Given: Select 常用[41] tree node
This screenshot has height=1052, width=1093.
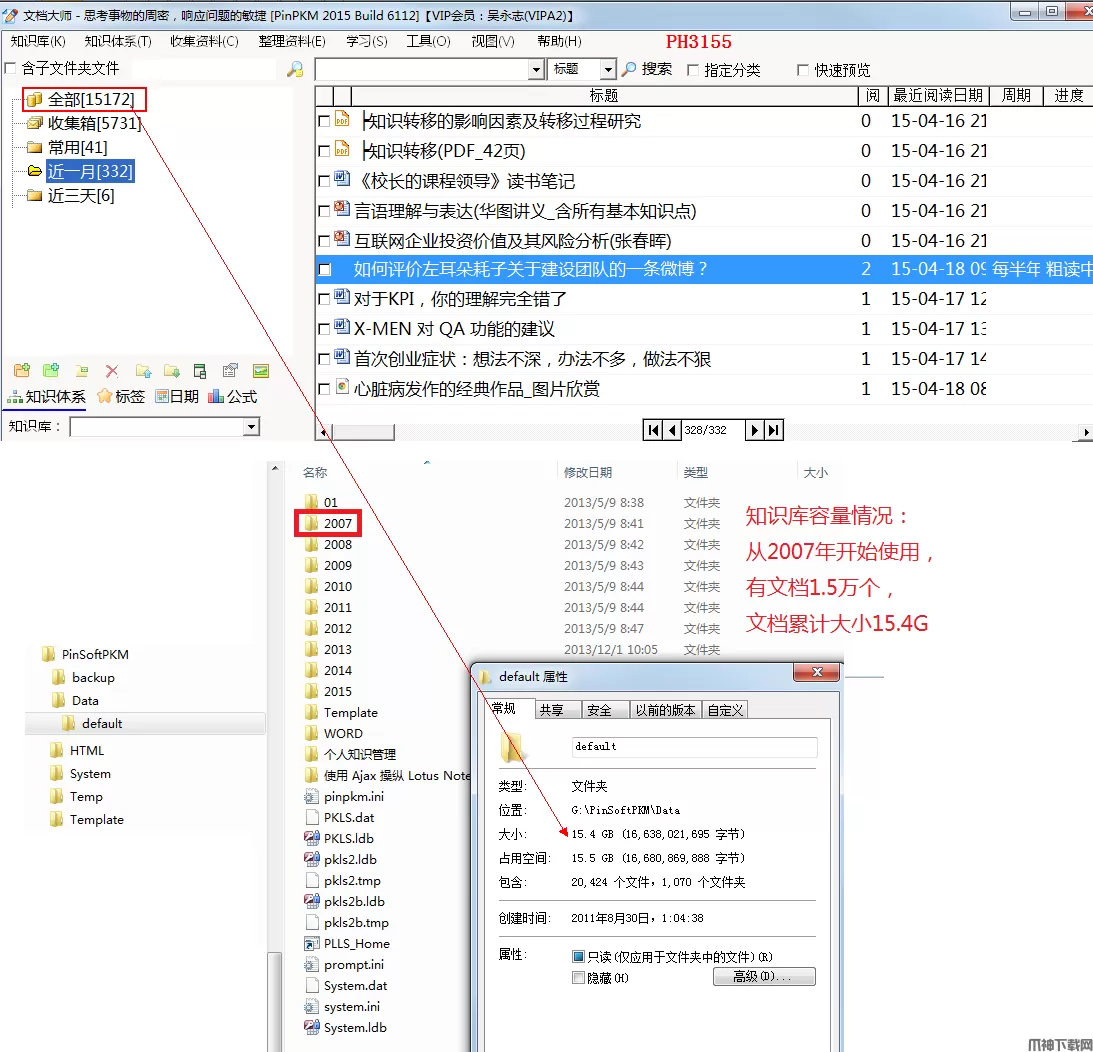Looking at the screenshot, I should click(x=77, y=147).
